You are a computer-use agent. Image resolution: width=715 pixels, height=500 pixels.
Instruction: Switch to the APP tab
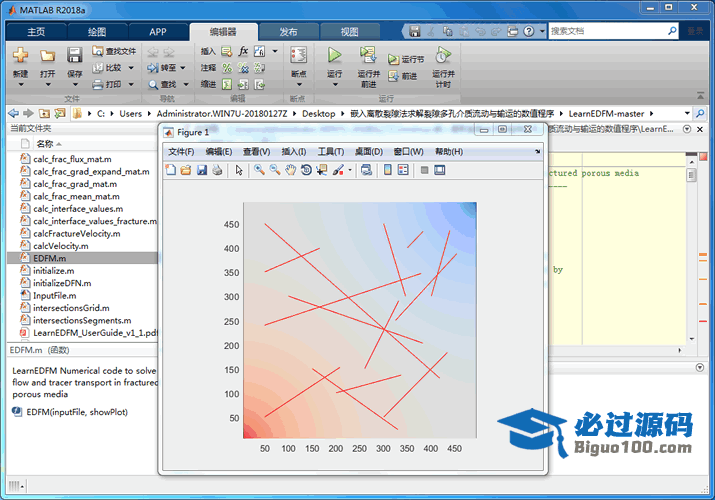pos(158,32)
